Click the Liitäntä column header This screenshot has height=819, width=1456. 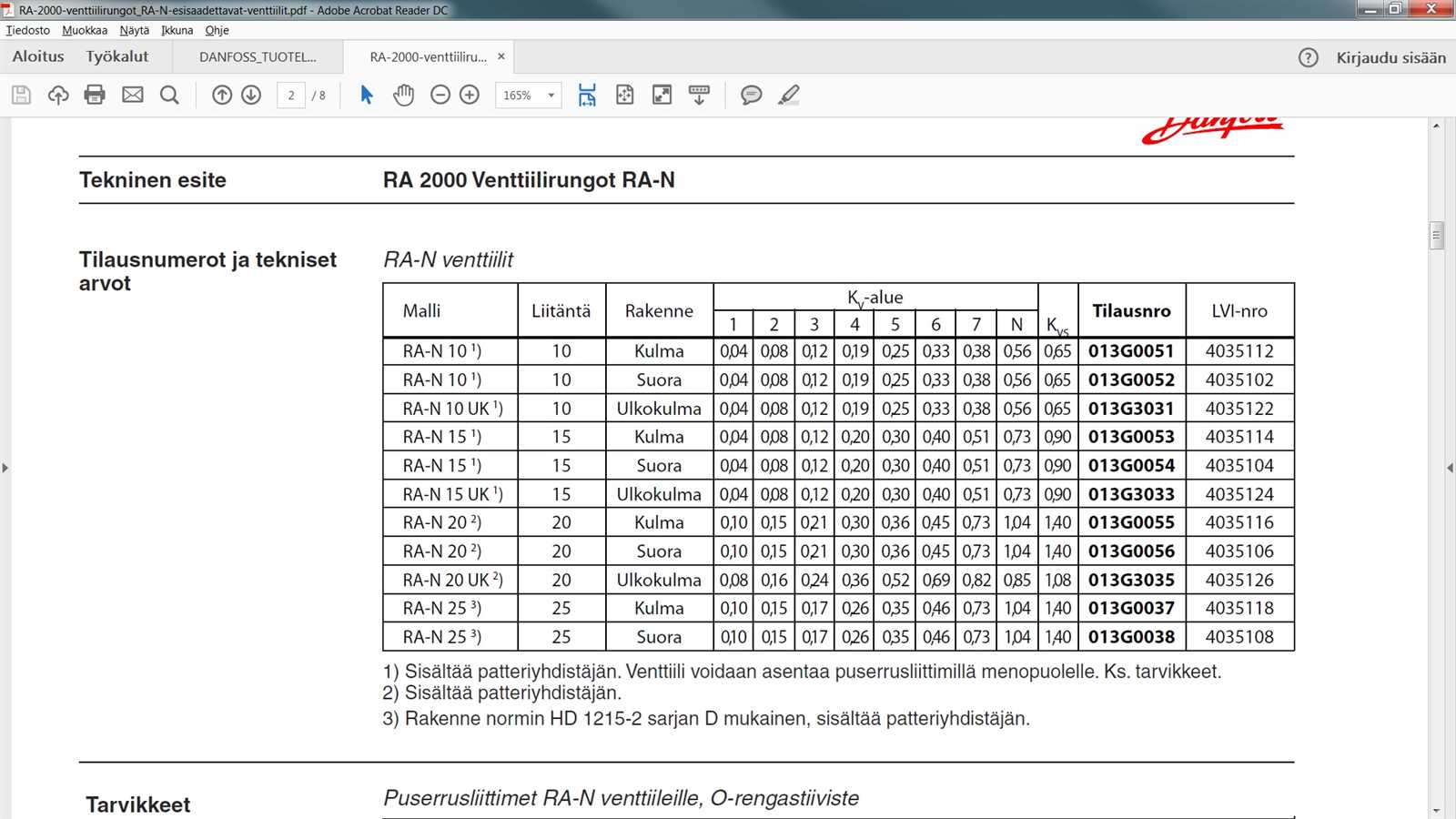561,311
